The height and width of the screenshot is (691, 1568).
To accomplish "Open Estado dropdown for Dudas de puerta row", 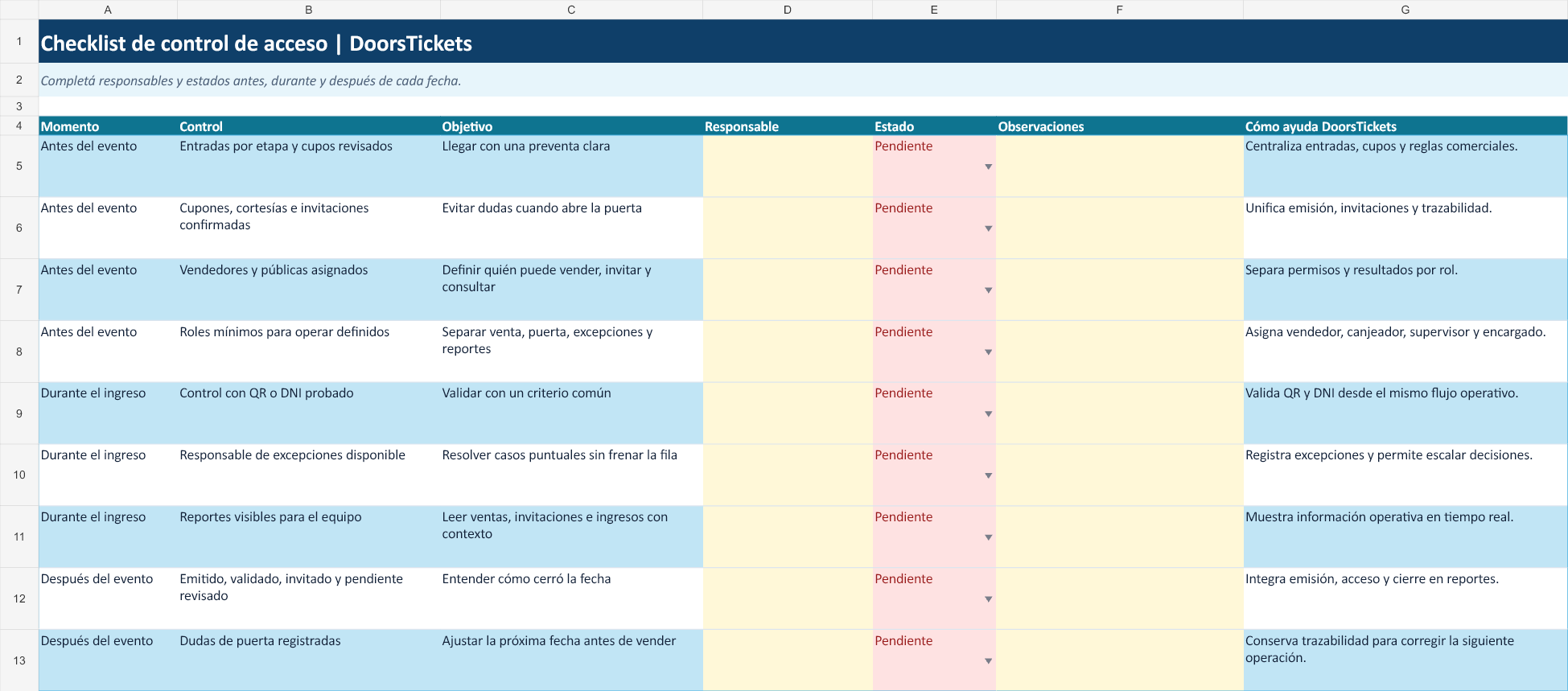I will [988, 661].
